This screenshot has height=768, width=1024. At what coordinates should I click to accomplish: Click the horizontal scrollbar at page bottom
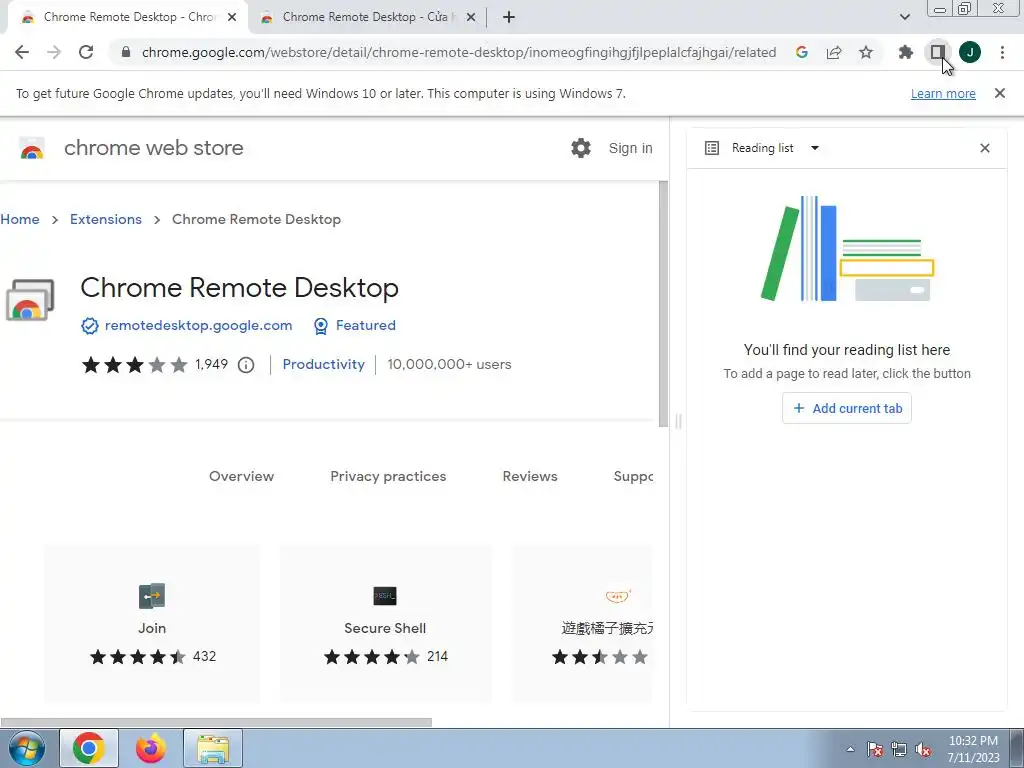pos(216,722)
